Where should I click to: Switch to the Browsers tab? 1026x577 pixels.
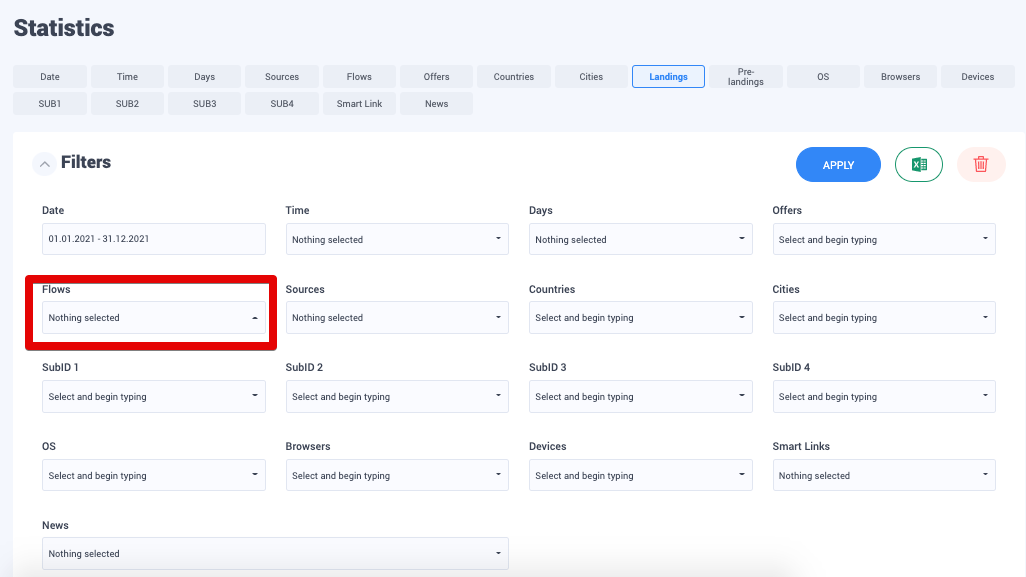[900, 77]
